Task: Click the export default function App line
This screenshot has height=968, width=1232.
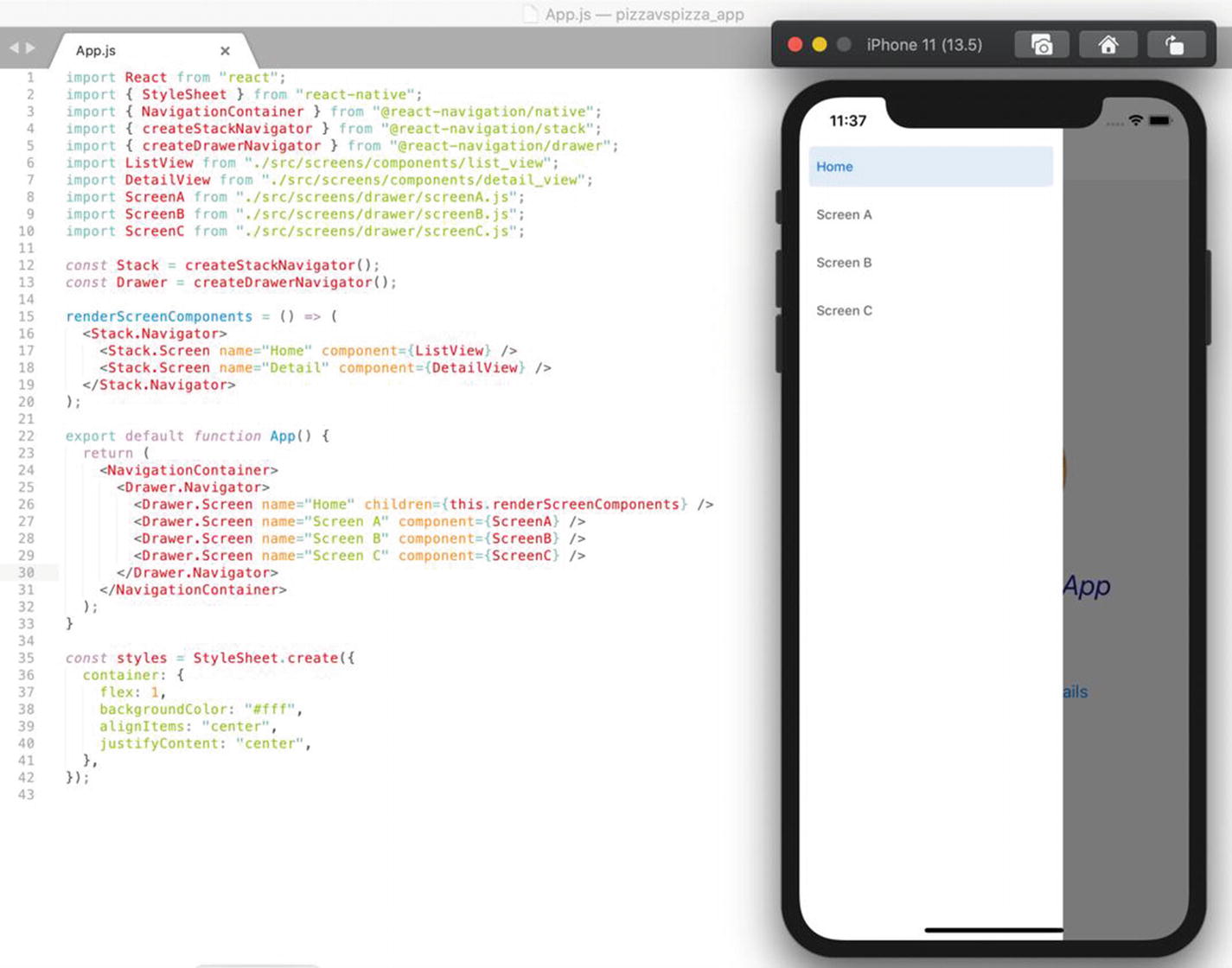Action: pos(197,436)
